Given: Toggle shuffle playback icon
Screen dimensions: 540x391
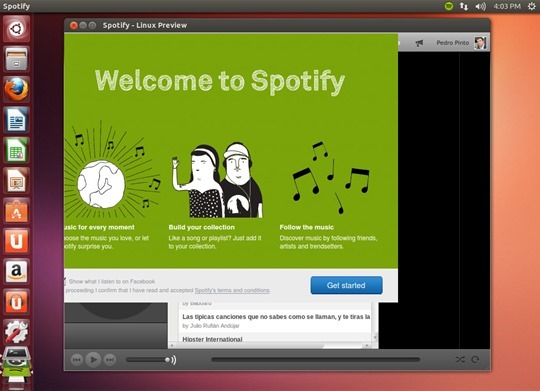Looking at the screenshot, I should tap(460, 360).
